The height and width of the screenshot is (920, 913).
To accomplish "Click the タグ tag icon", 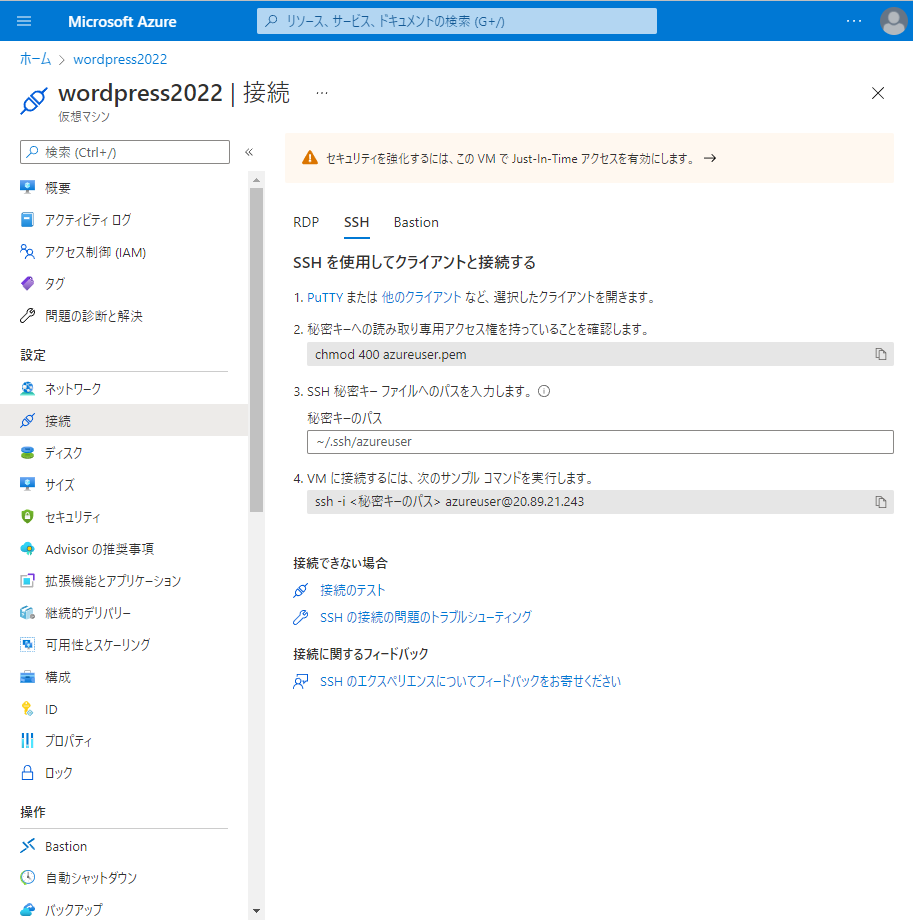I will [x=27, y=283].
